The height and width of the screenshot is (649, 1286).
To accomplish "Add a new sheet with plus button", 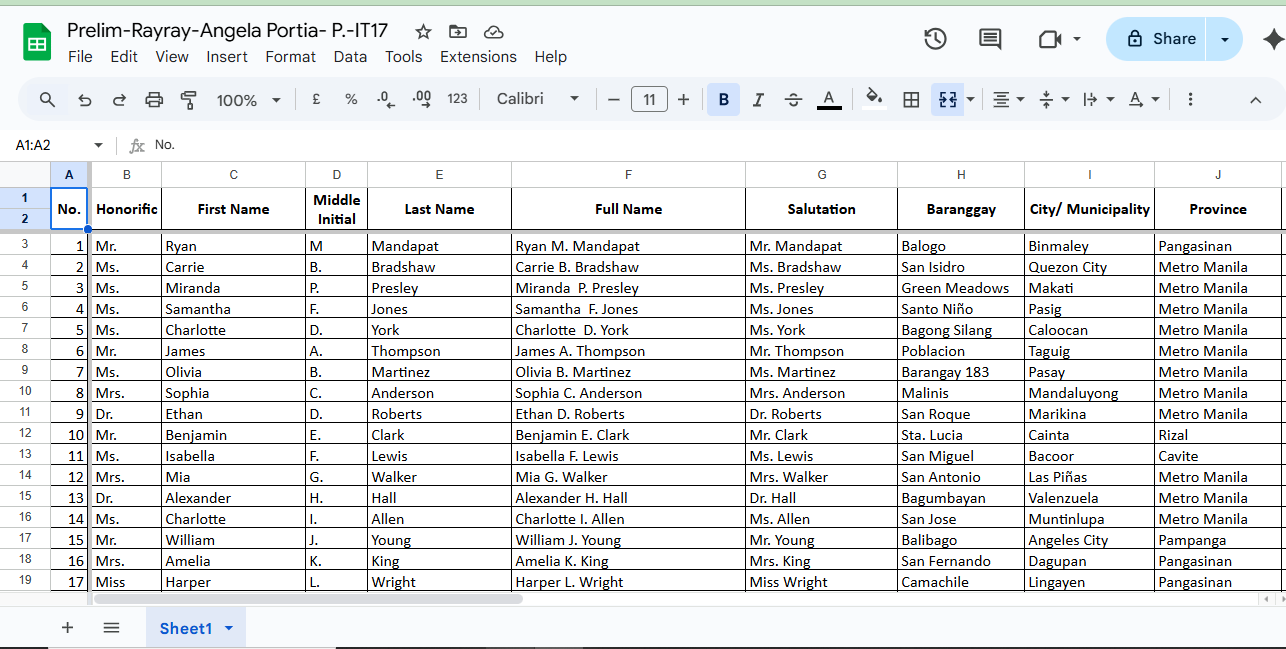I will pyautogui.click(x=68, y=628).
